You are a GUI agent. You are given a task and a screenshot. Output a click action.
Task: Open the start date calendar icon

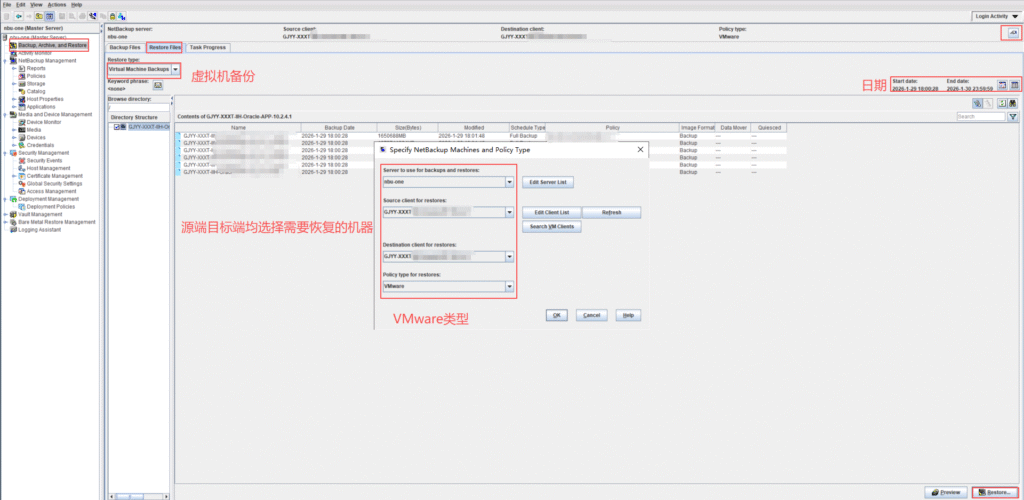(x=1002, y=85)
